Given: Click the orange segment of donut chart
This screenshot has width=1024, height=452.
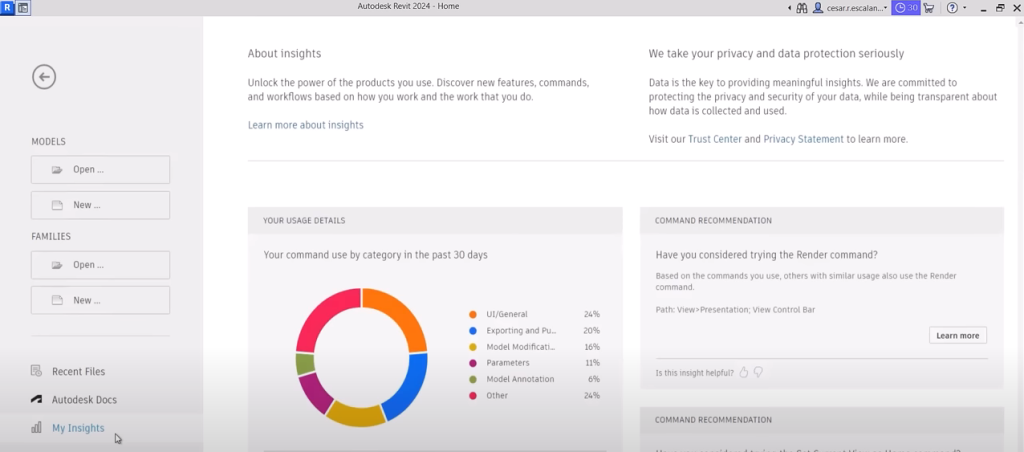Looking at the screenshot, I should pos(400,312).
